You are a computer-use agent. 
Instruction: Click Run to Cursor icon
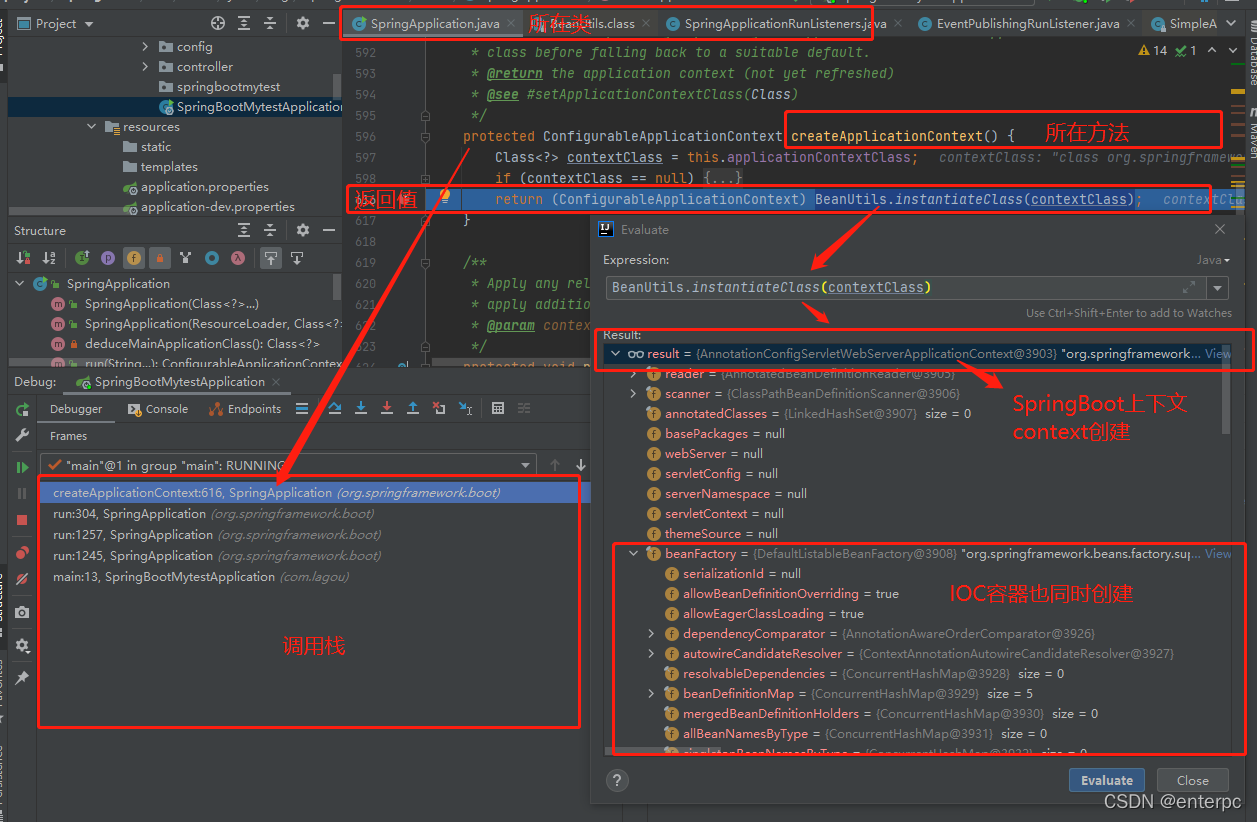[x=465, y=408]
